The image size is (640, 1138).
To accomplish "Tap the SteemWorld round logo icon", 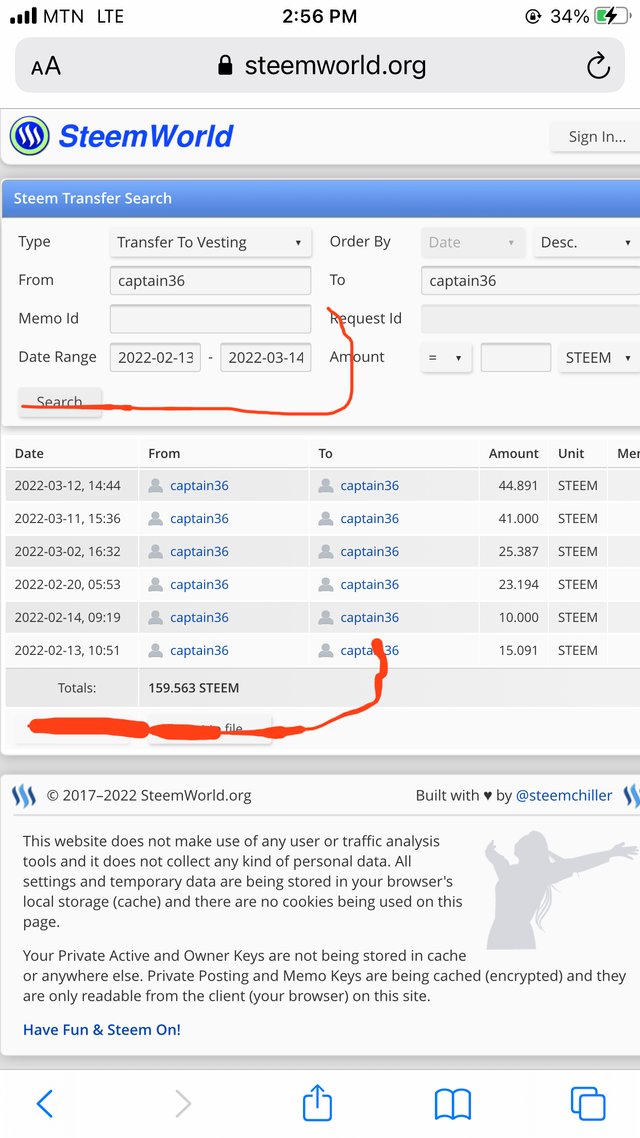I will pos(30,136).
